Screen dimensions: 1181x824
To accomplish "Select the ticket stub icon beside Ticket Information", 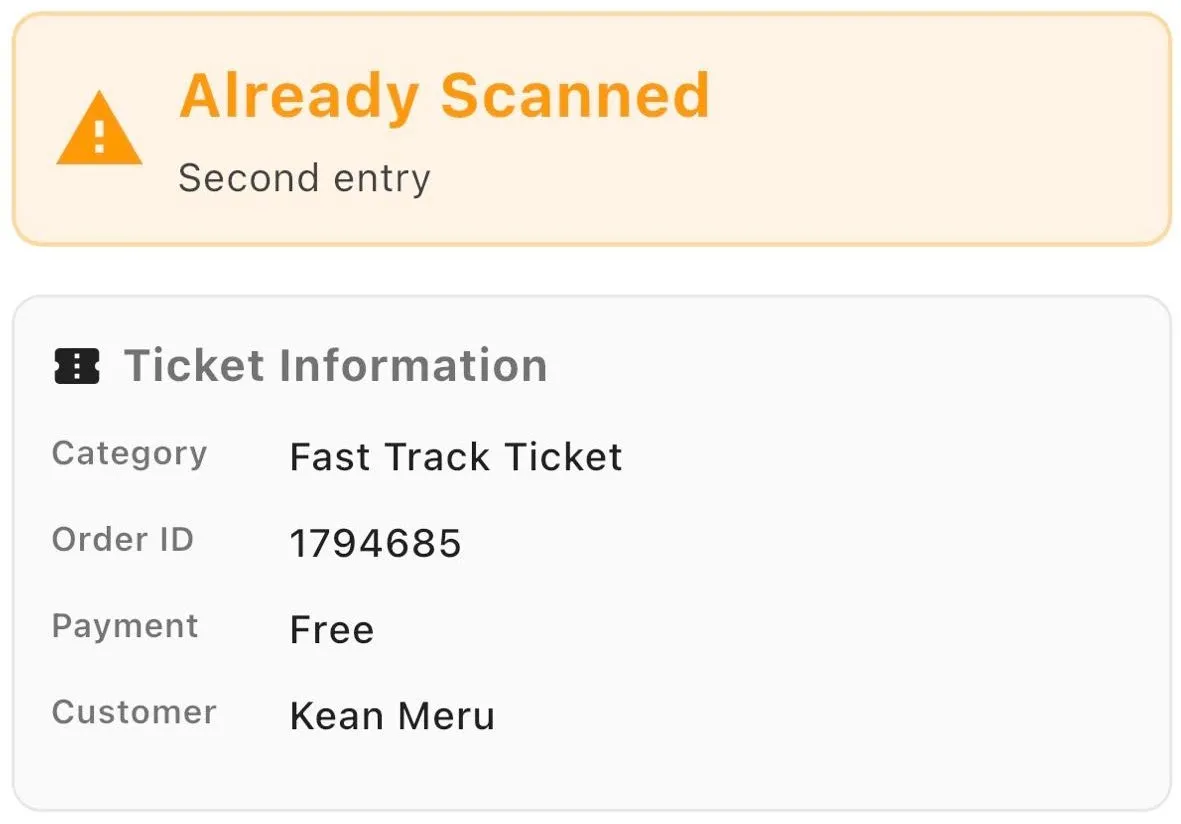I will pos(75,366).
